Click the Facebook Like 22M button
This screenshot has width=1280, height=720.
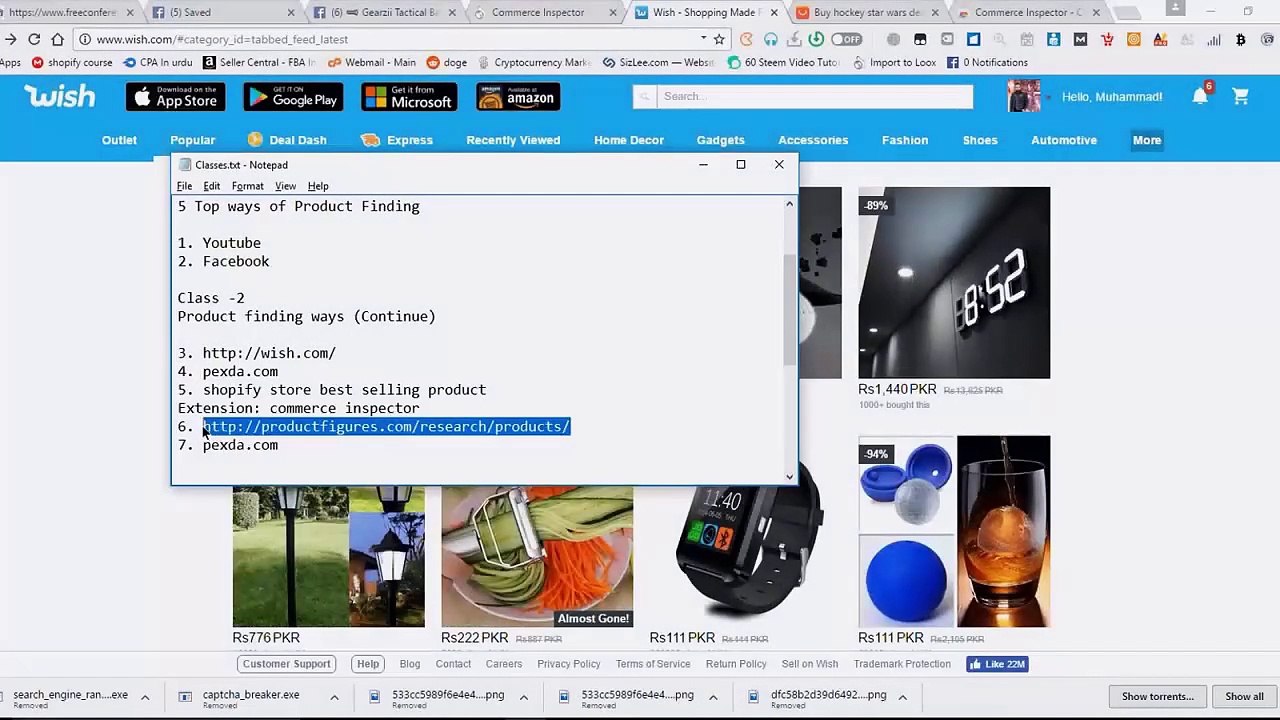997,664
